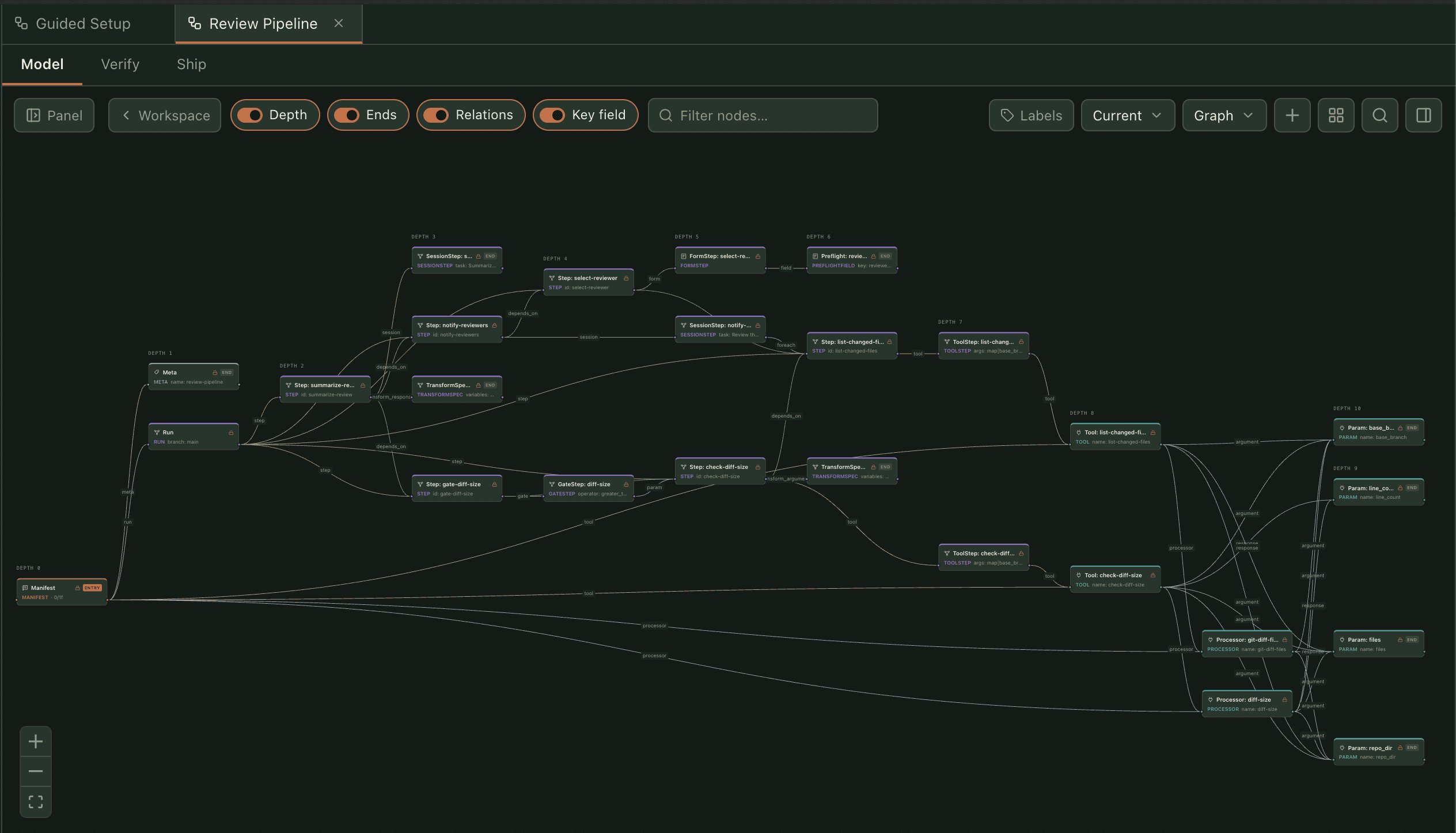Select the Processor: git-diff-fi... node
Viewport: 1456px width, 833px height.
[x=1247, y=644]
